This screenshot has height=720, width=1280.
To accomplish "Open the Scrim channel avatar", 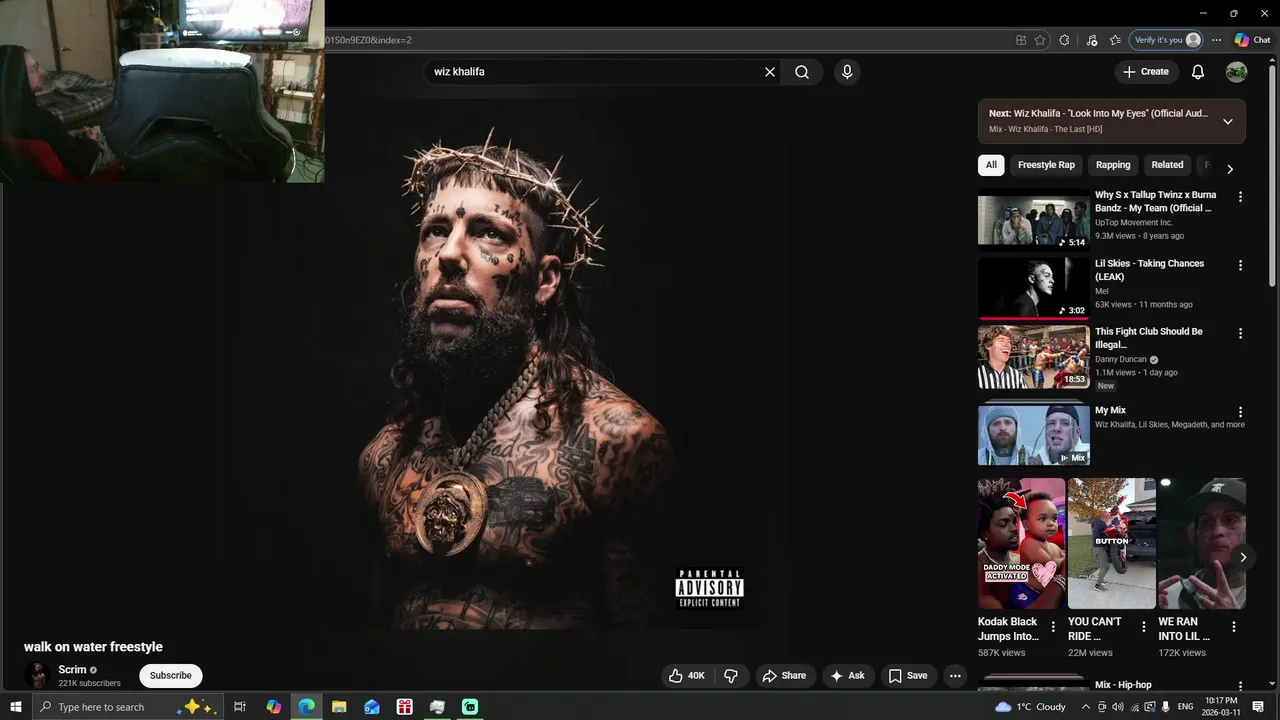I will pos(38,676).
